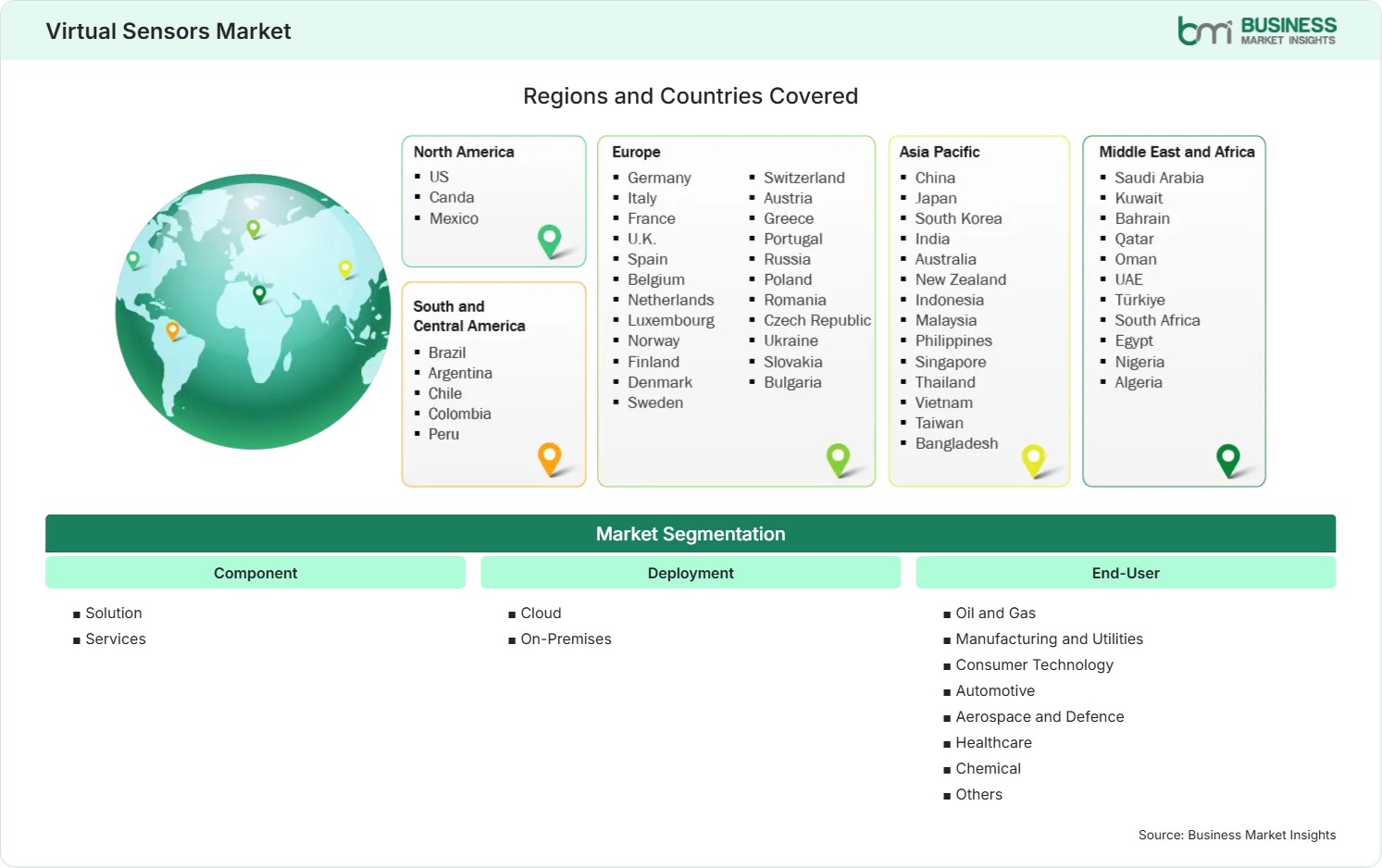Click the yellow map pin in Asia Pacific card
This screenshot has width=1382, height=868.
click(1033, 460)
